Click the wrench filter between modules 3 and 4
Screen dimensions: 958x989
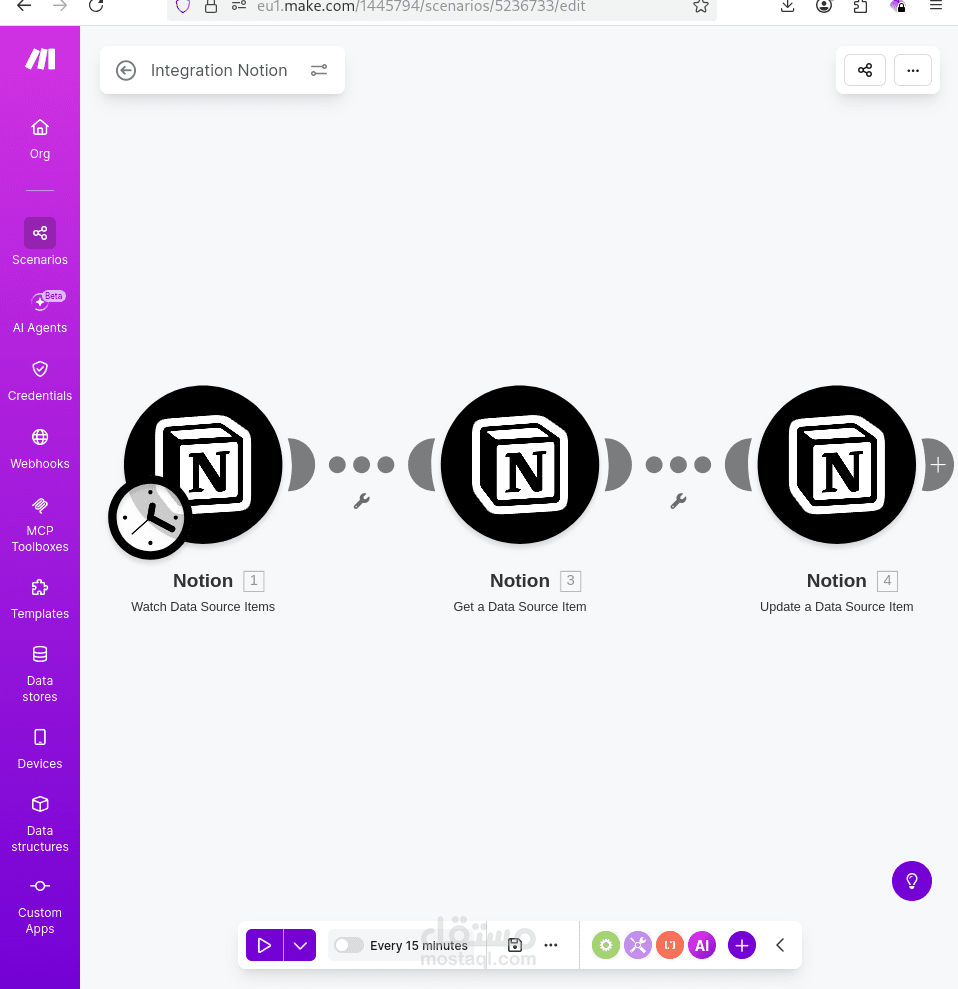pyautogui.click(x=679, y=501)
